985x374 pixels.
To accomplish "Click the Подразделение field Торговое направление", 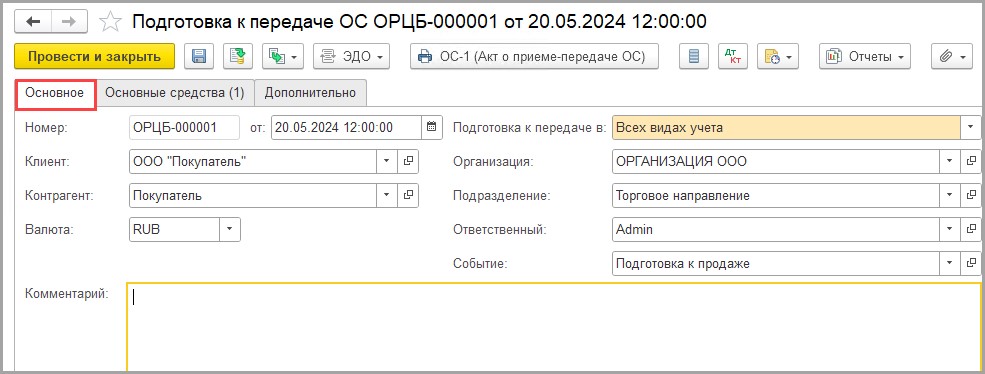I will click(x=775, y=195).
